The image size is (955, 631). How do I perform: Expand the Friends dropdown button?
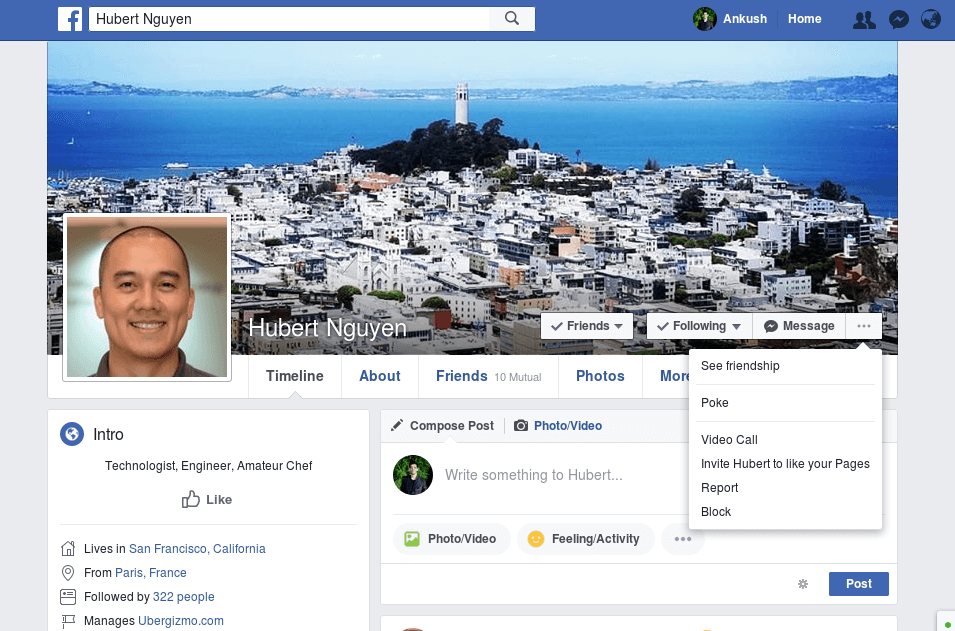click(x=587, y=326)
